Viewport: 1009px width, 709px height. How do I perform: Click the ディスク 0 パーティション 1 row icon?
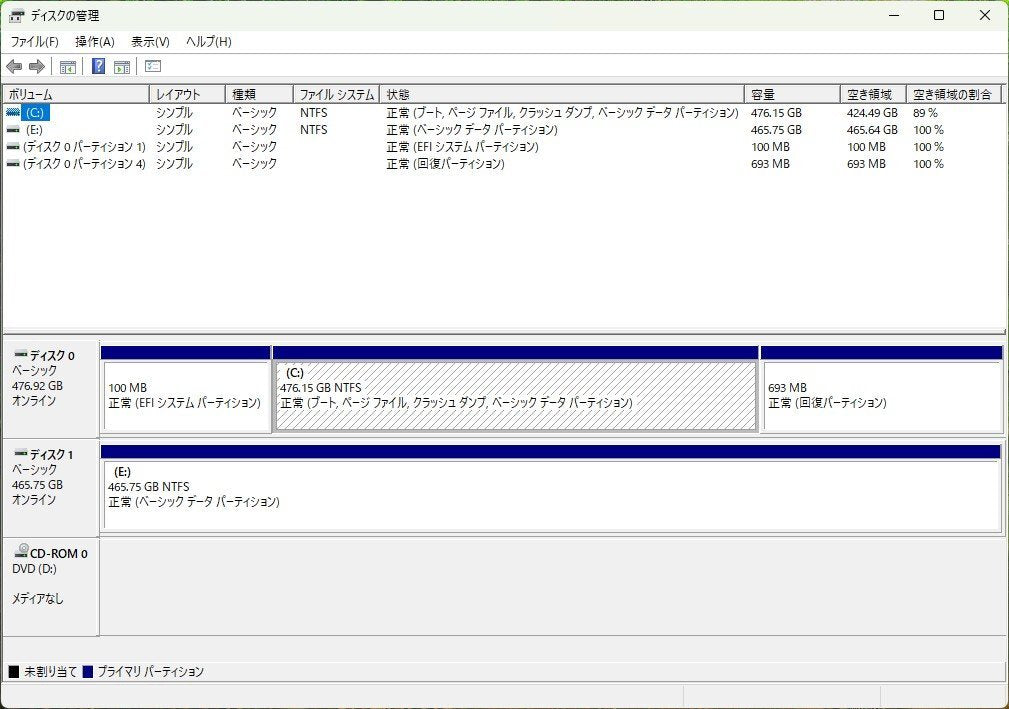coord(13,147)
